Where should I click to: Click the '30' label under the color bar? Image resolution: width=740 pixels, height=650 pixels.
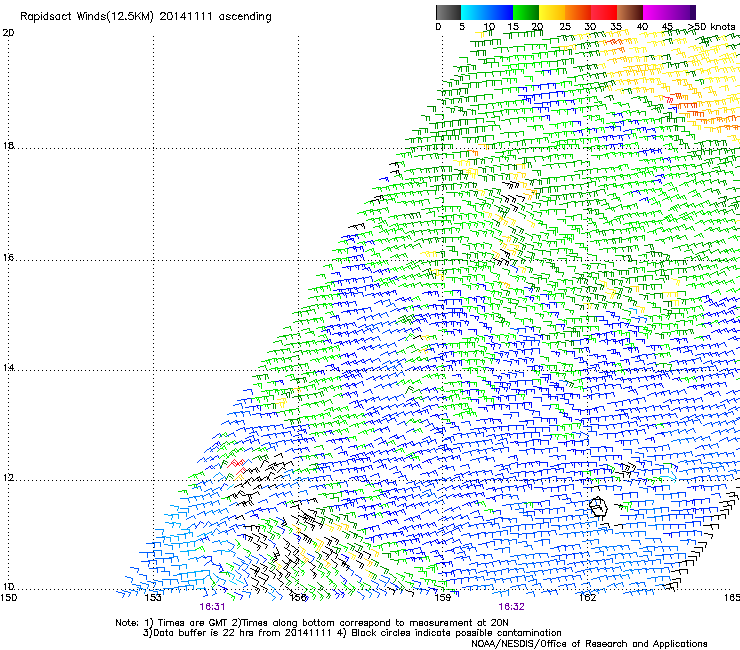click(590, 27)
